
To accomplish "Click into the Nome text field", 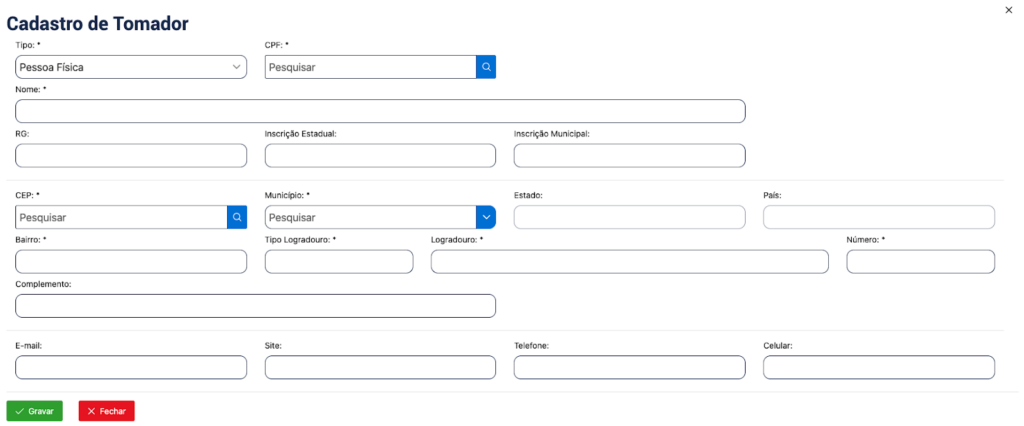I will [380, 111].
